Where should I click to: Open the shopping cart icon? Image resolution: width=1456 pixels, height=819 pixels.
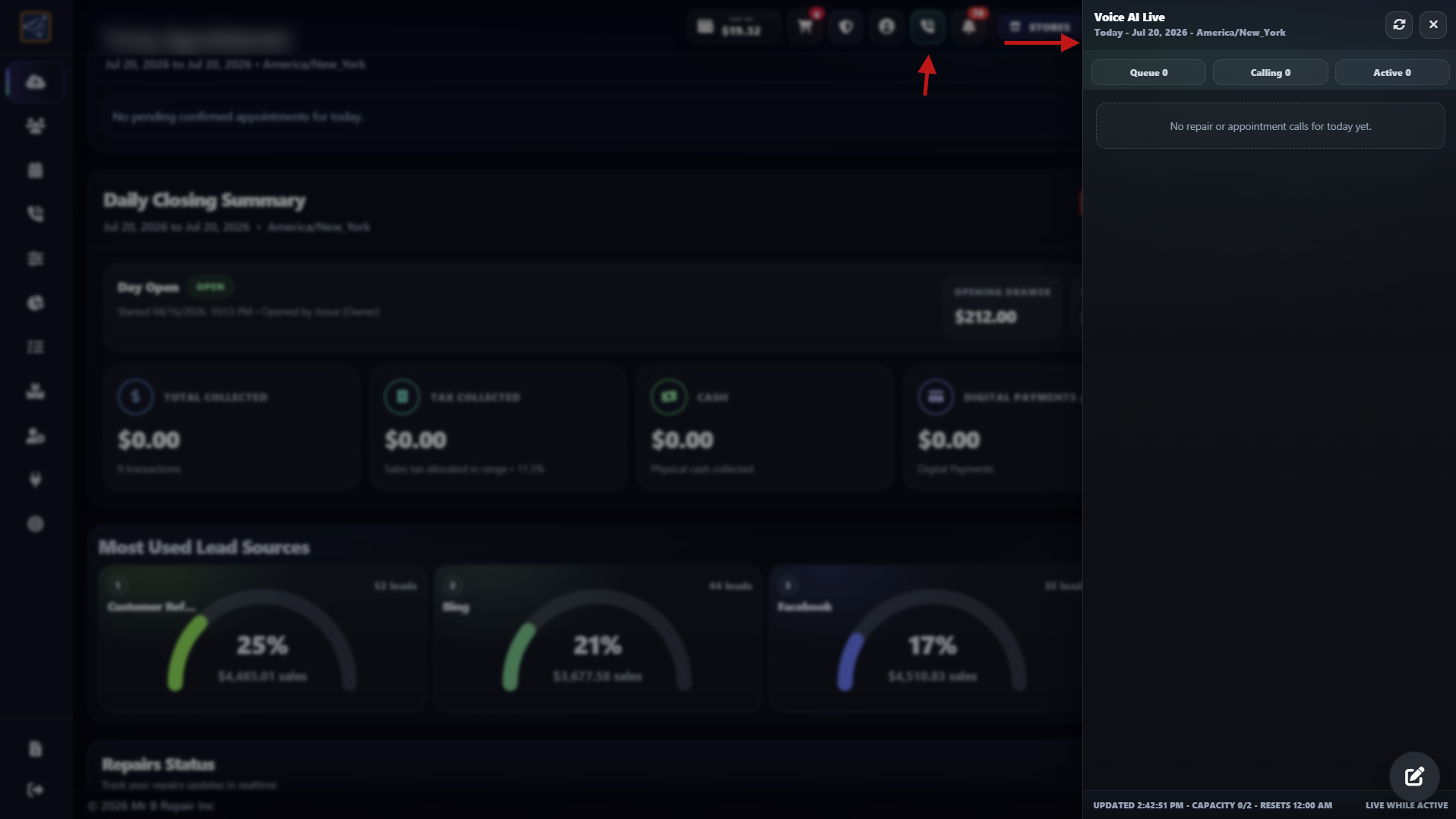(x=805, y=27)
